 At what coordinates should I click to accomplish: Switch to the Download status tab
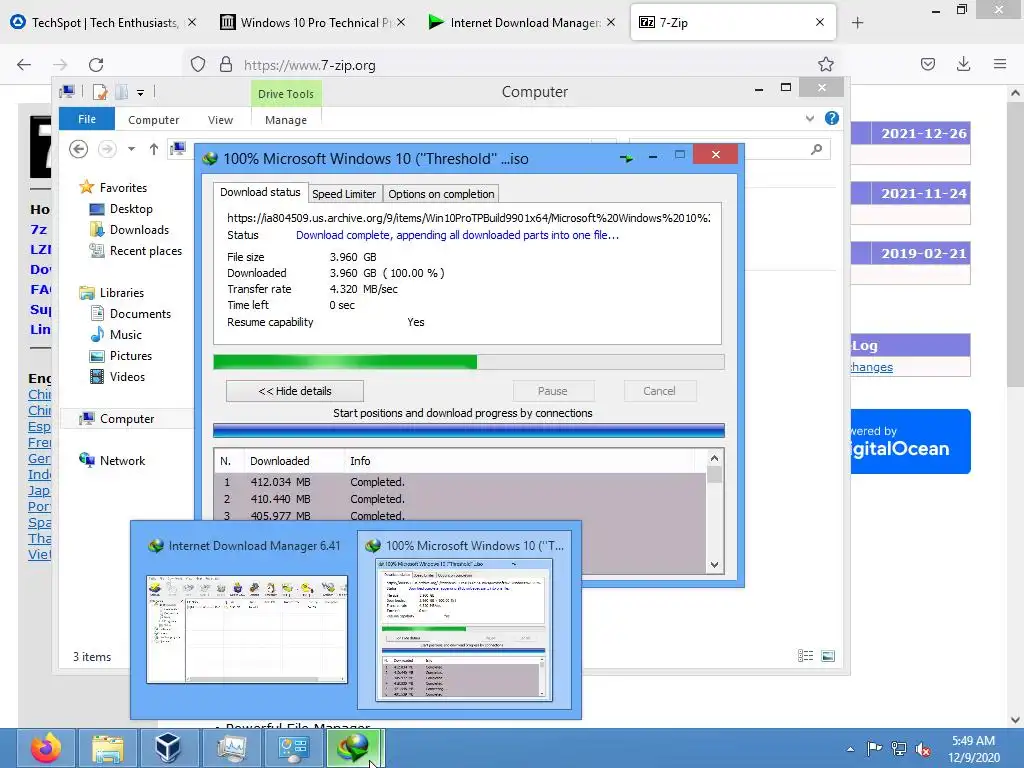(260, 193)
